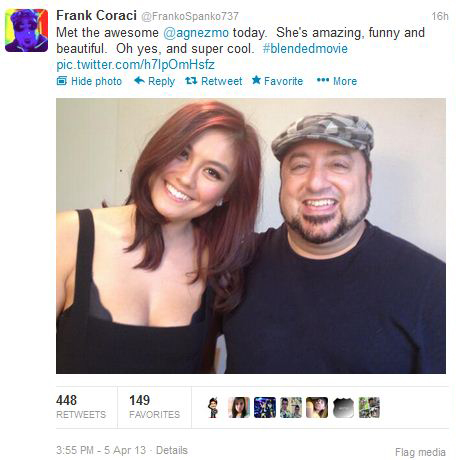This screenshot has width=456, height=460.
Task: Expand the tweet Details link
Action: coord(172,450)
